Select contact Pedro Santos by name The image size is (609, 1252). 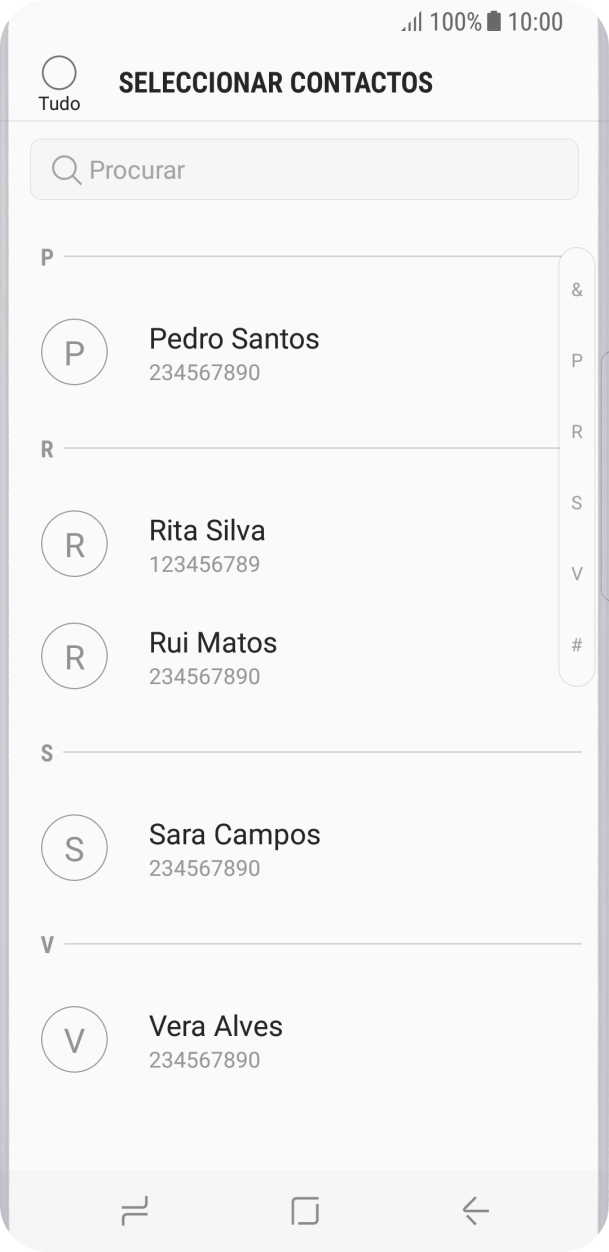click(234, 339)
